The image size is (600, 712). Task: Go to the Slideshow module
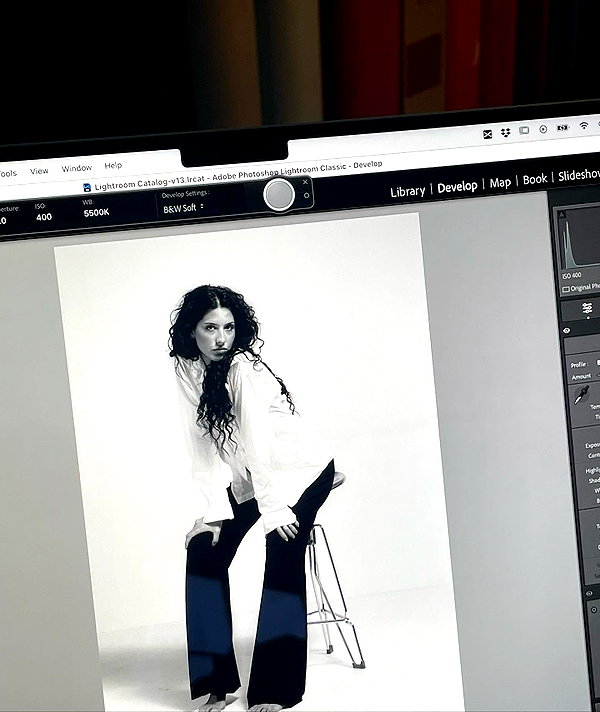pyautogui.click(x=579, y=175)
